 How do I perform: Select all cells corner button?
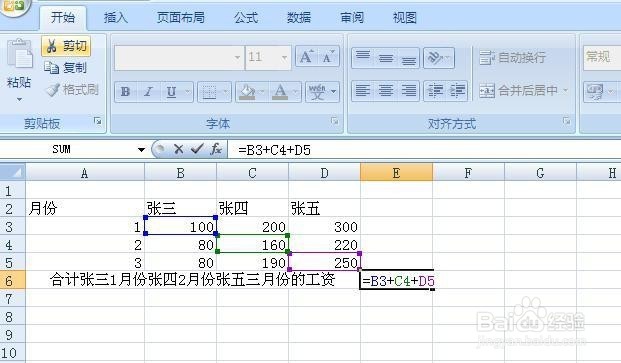tap(13, 173)
